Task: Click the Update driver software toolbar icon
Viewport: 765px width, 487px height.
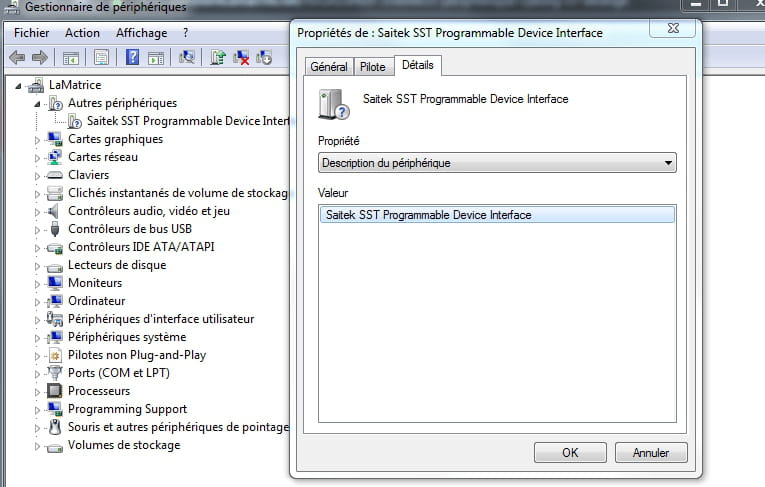Action: (x=218, y=58)
